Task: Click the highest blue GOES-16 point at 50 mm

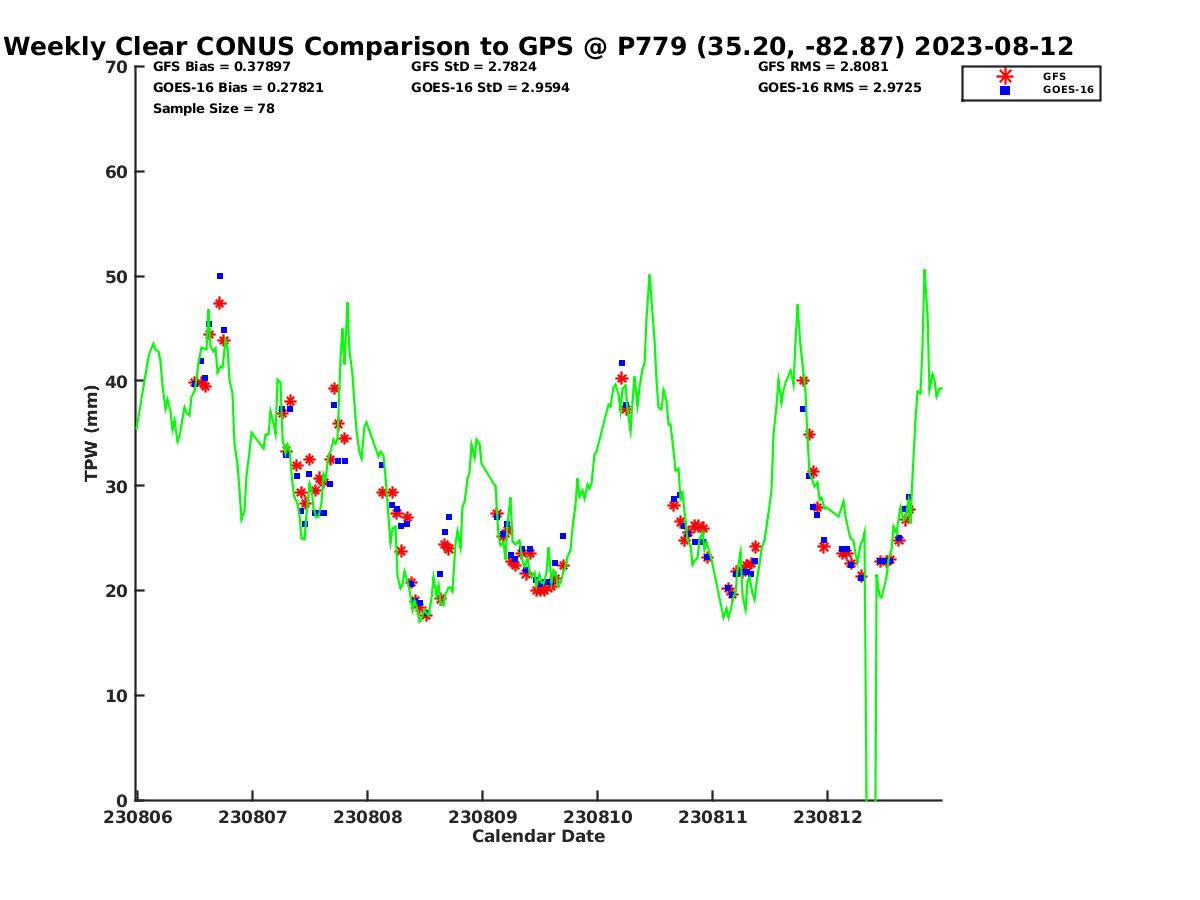Action: tap(220, 276)
